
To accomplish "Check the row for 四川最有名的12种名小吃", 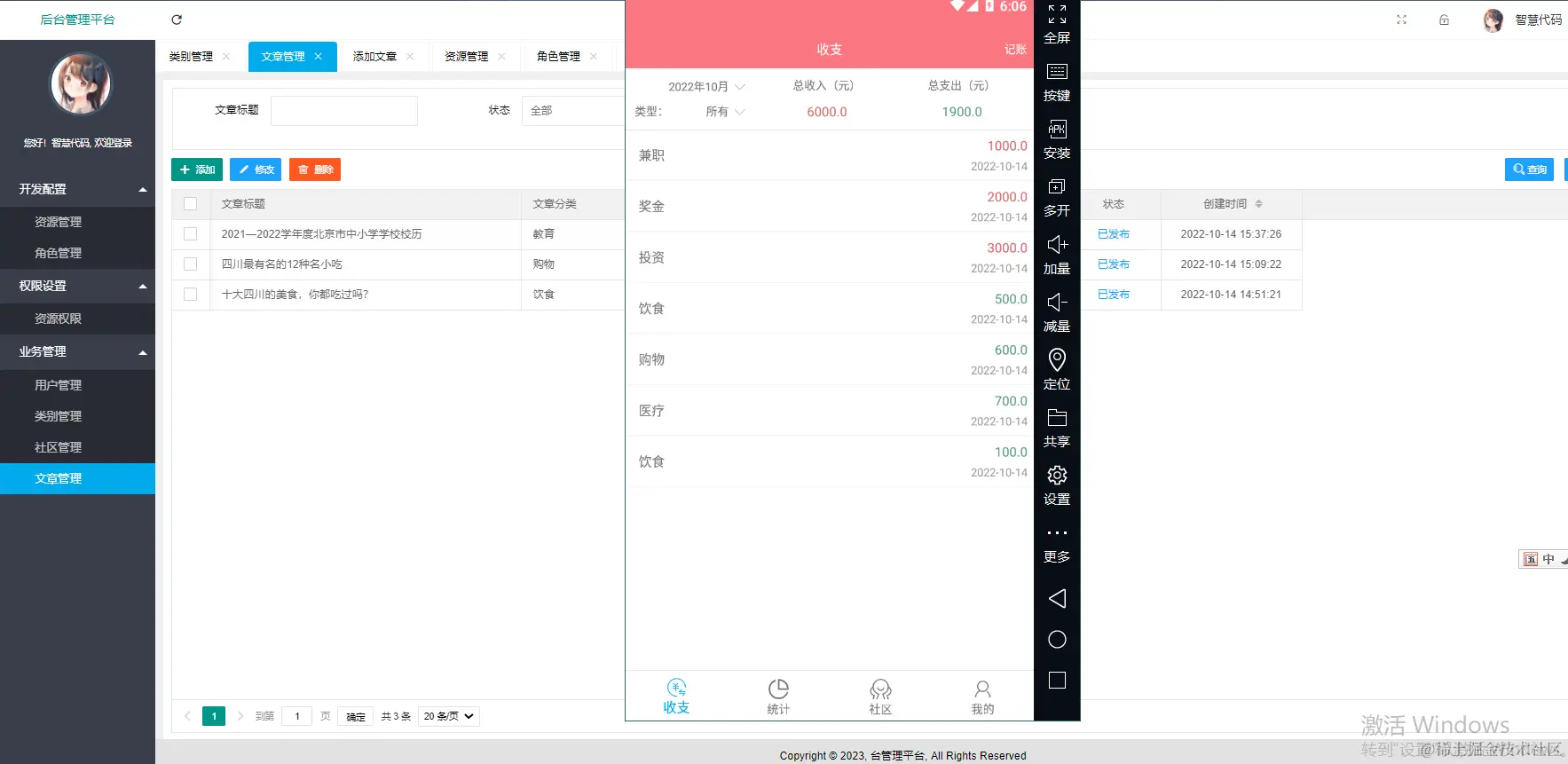I will click(x=190, y=264).
